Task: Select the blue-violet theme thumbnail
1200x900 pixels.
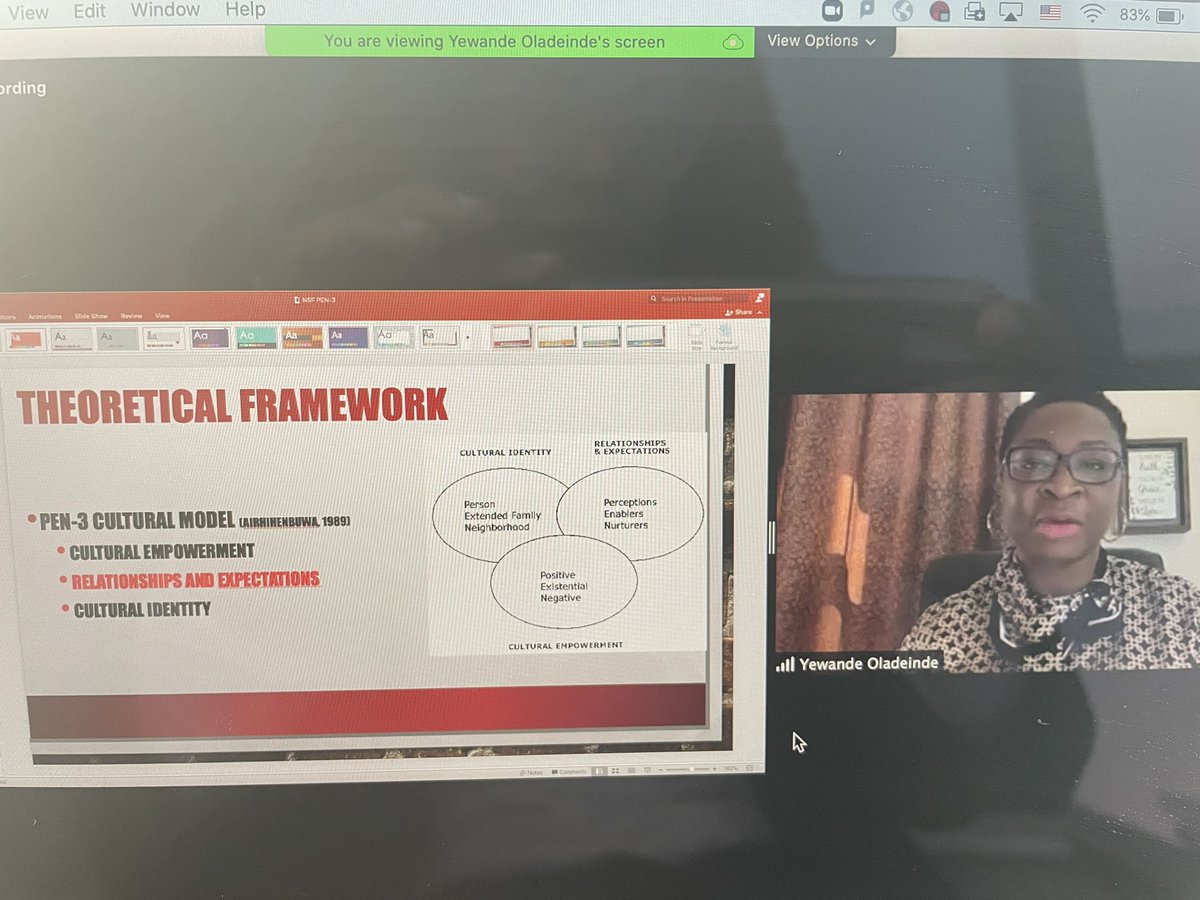Action: 348,338
